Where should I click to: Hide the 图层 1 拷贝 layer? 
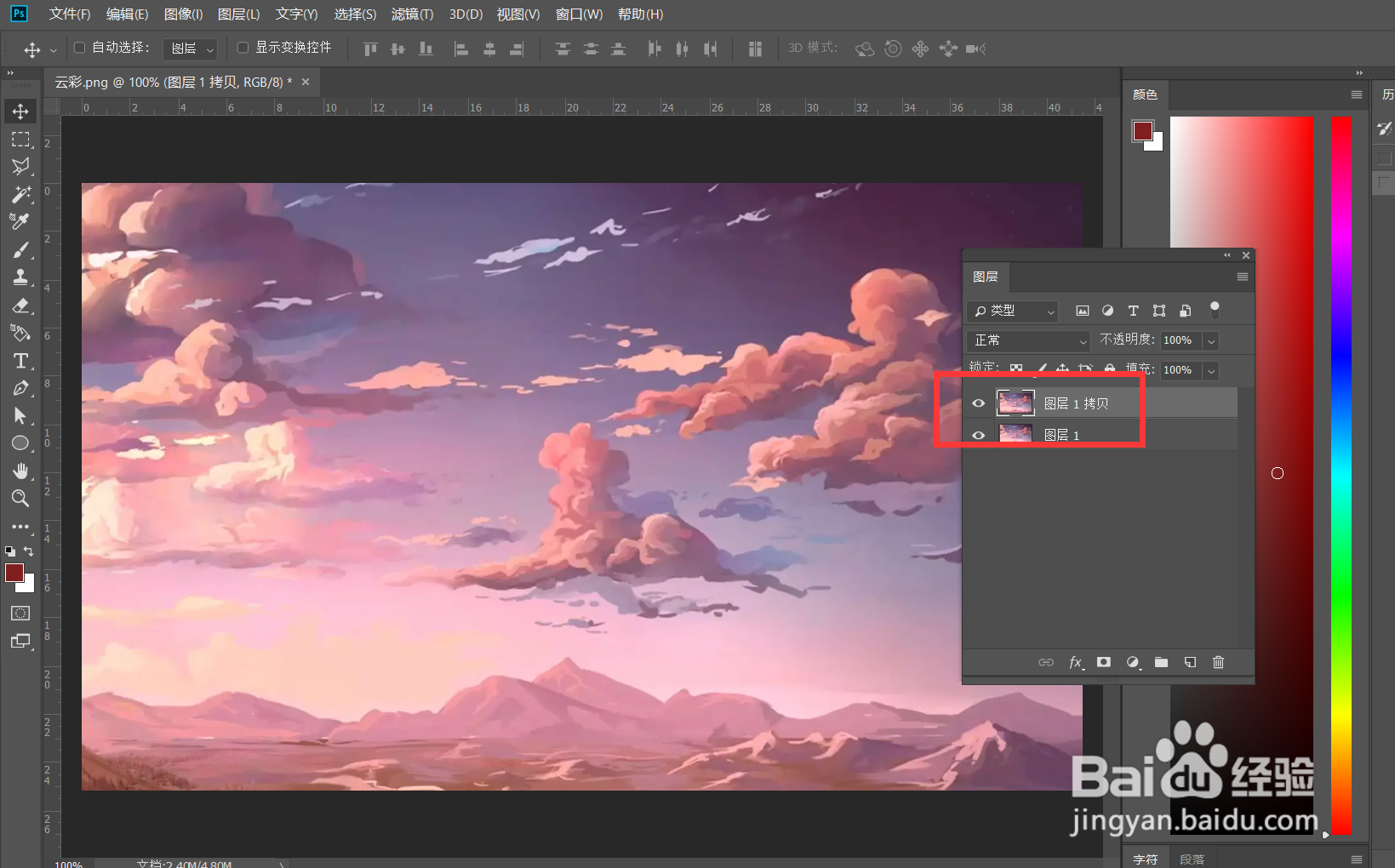pyautogui.click(x=979, y=403)
